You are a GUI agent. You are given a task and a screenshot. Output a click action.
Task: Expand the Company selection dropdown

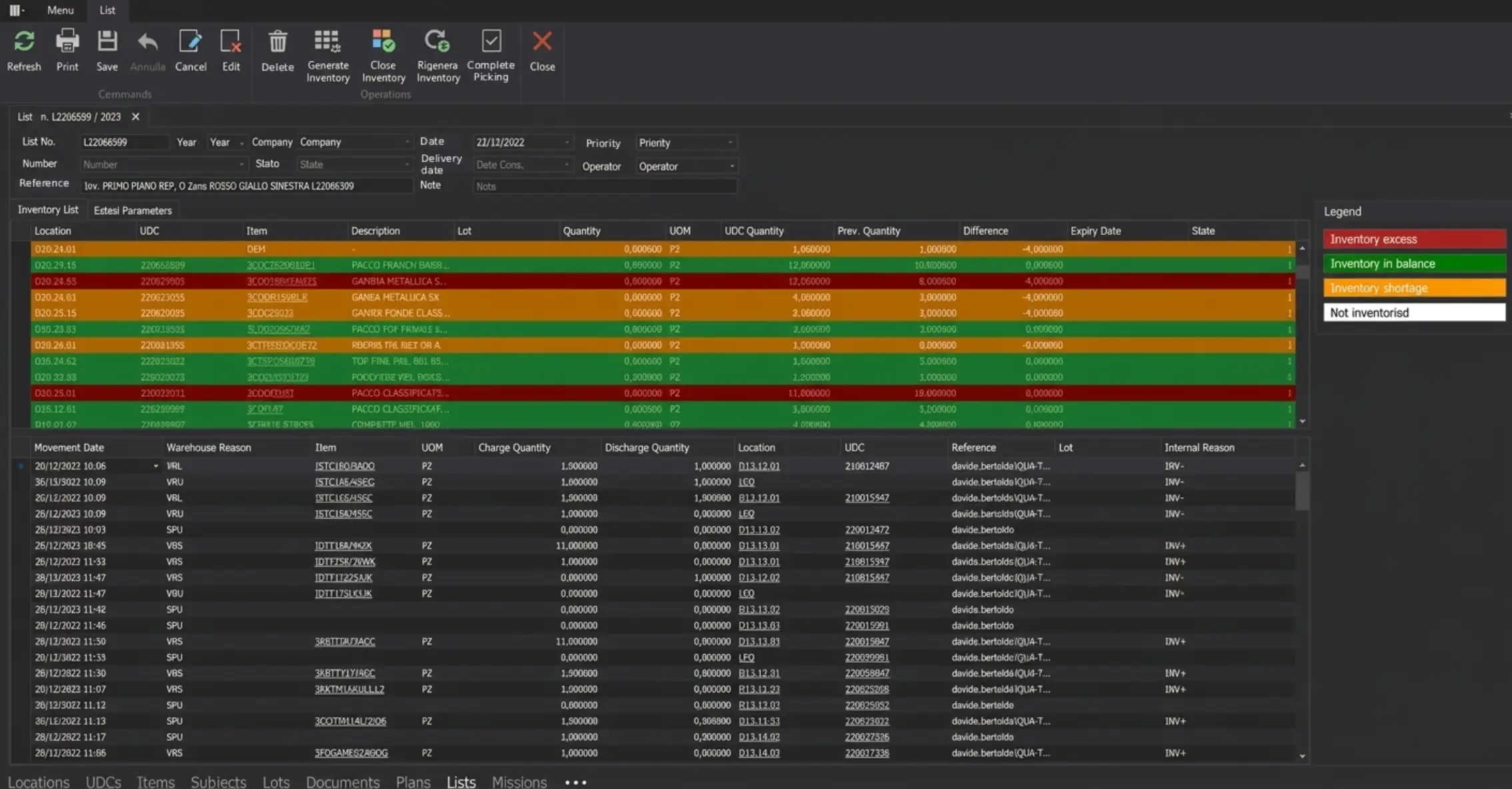406,141
